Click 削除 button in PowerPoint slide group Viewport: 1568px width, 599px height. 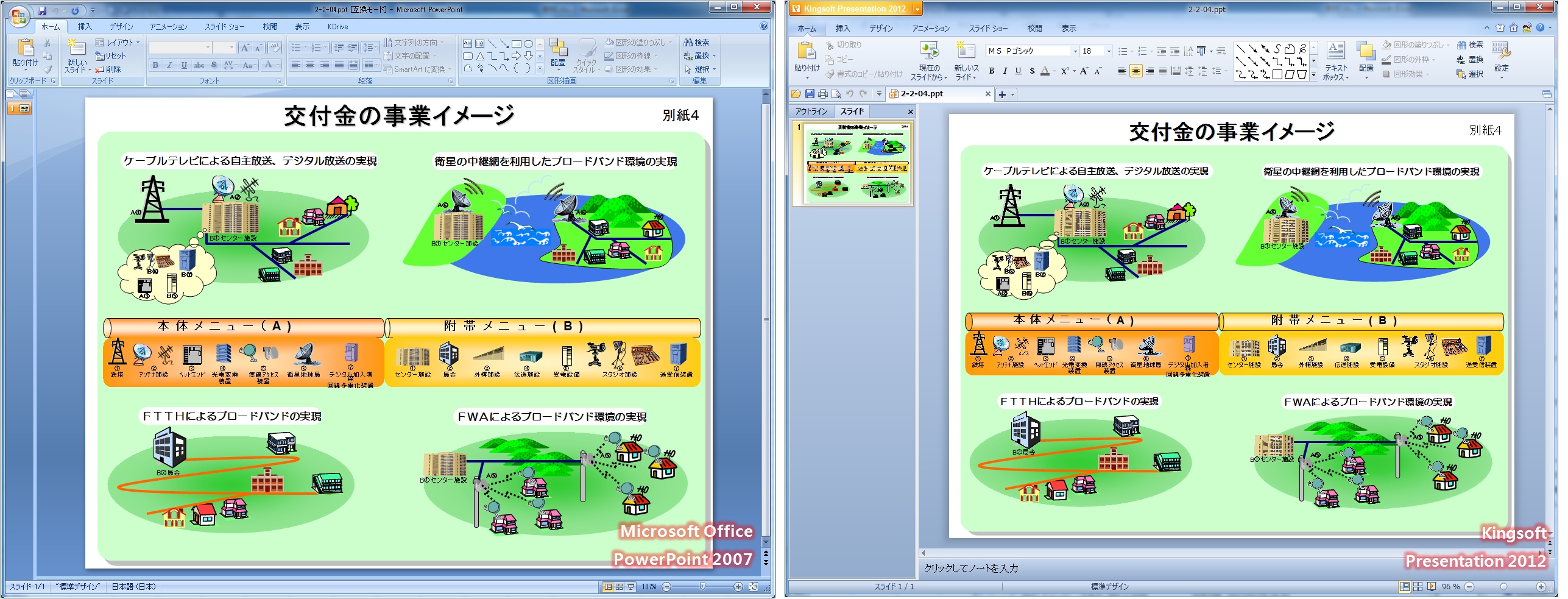click(108, 69)
